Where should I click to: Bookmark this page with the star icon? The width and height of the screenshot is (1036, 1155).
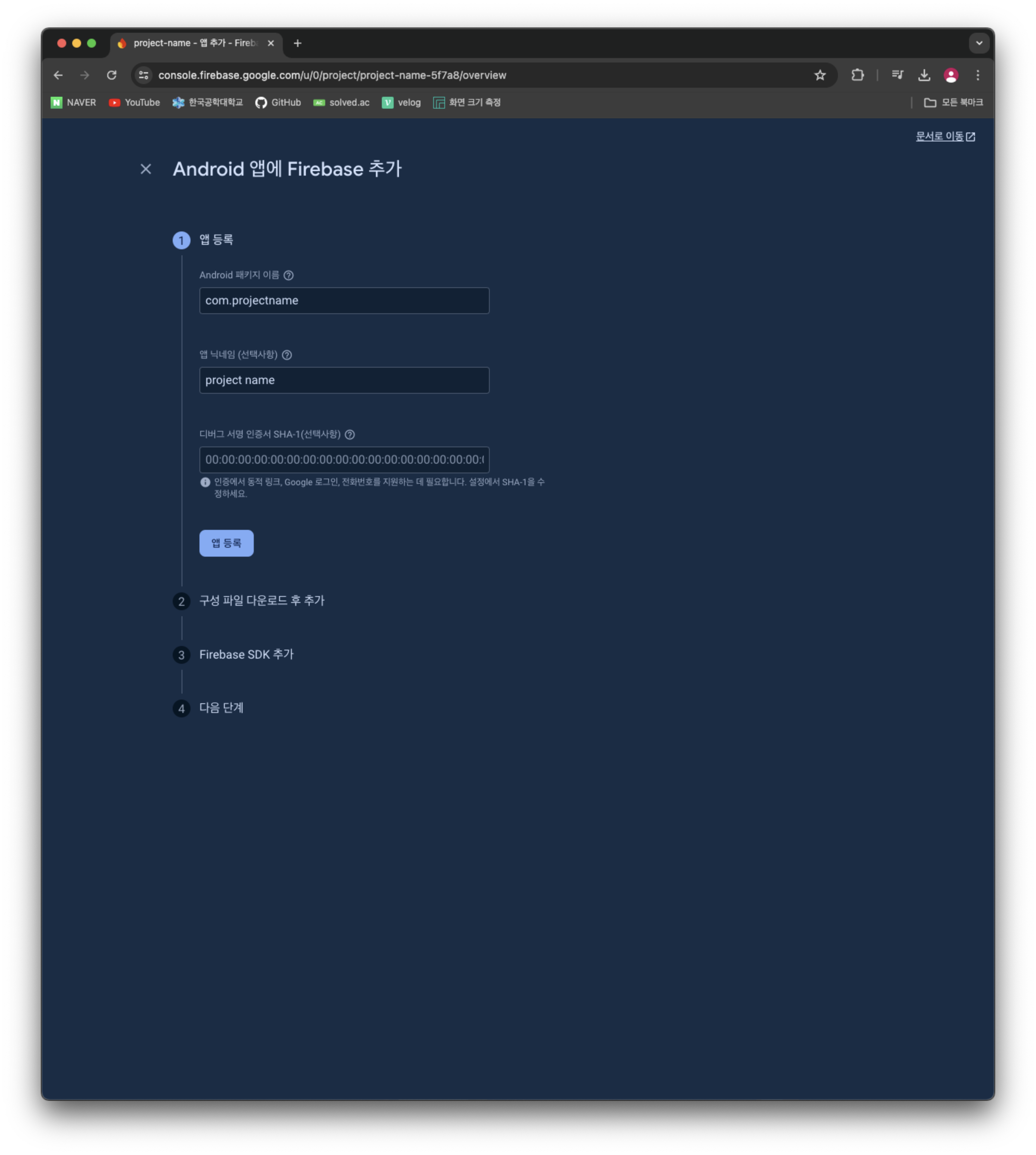[x=820, y=75]
